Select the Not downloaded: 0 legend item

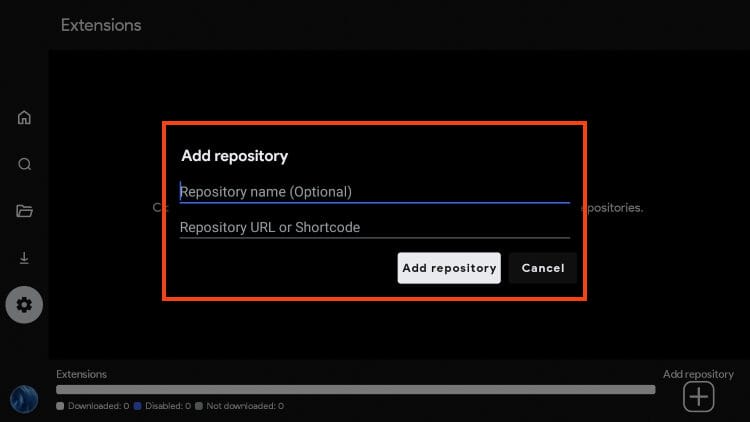click(x=240, y=406)
